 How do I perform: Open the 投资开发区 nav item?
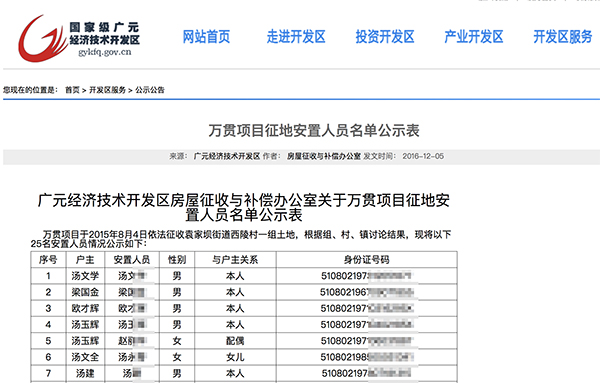point(385,37)
